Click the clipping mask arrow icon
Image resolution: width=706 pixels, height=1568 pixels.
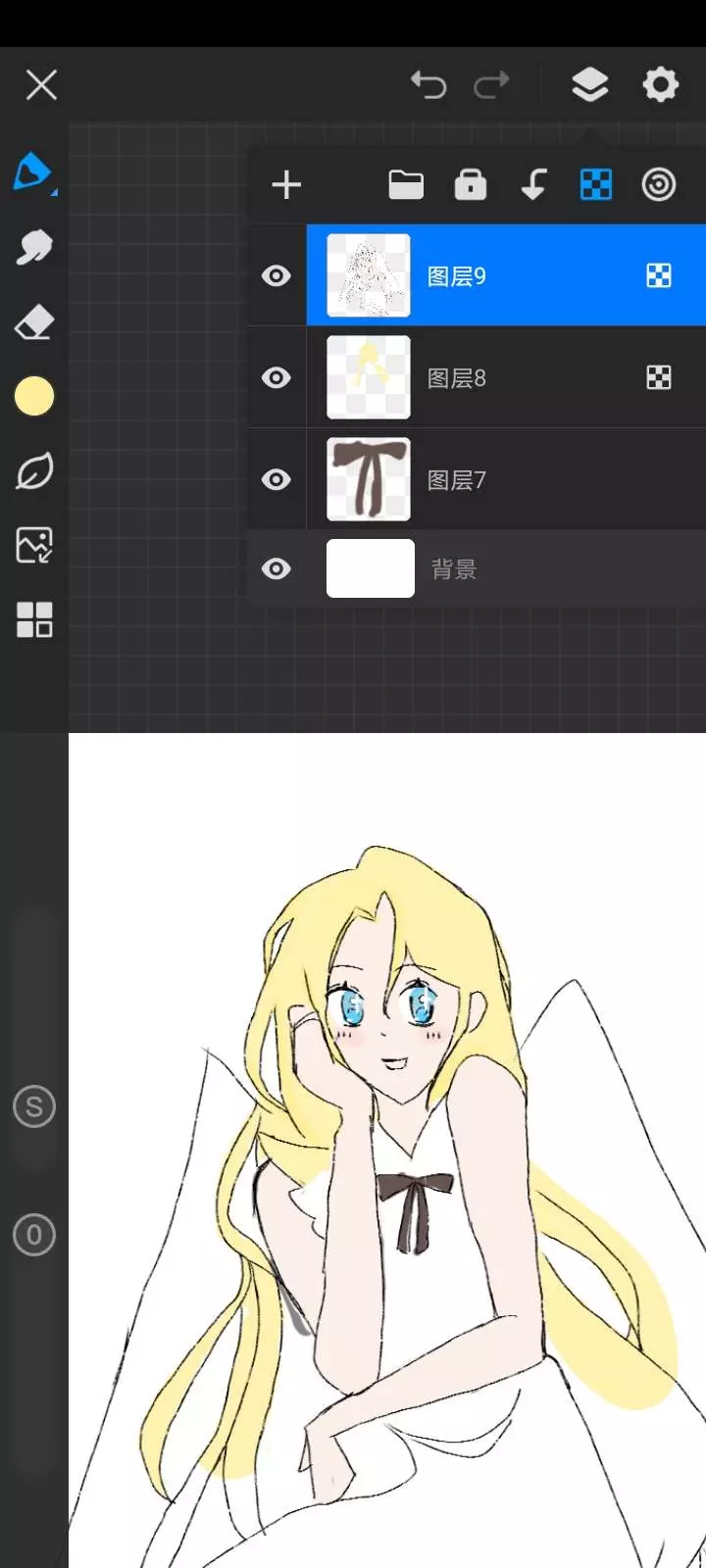[533, 185]
